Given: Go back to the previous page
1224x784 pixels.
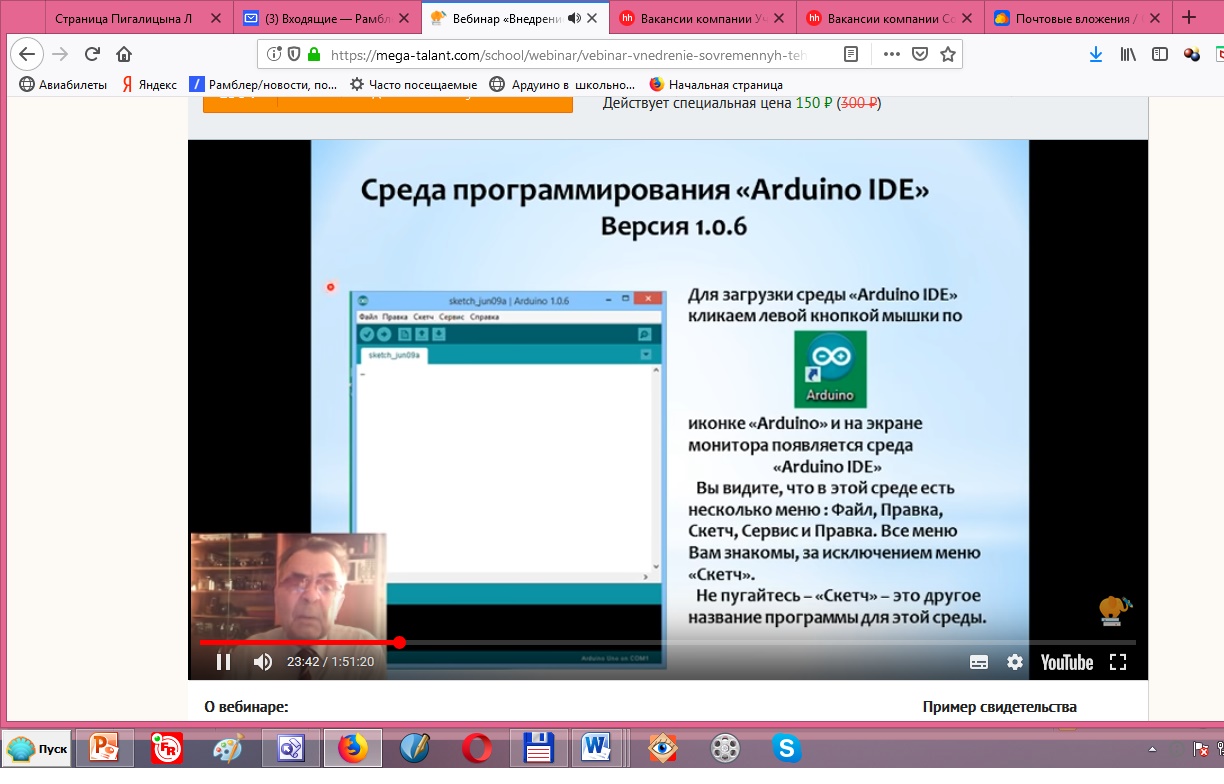Looking at the screenshot, I should [27, 55].
